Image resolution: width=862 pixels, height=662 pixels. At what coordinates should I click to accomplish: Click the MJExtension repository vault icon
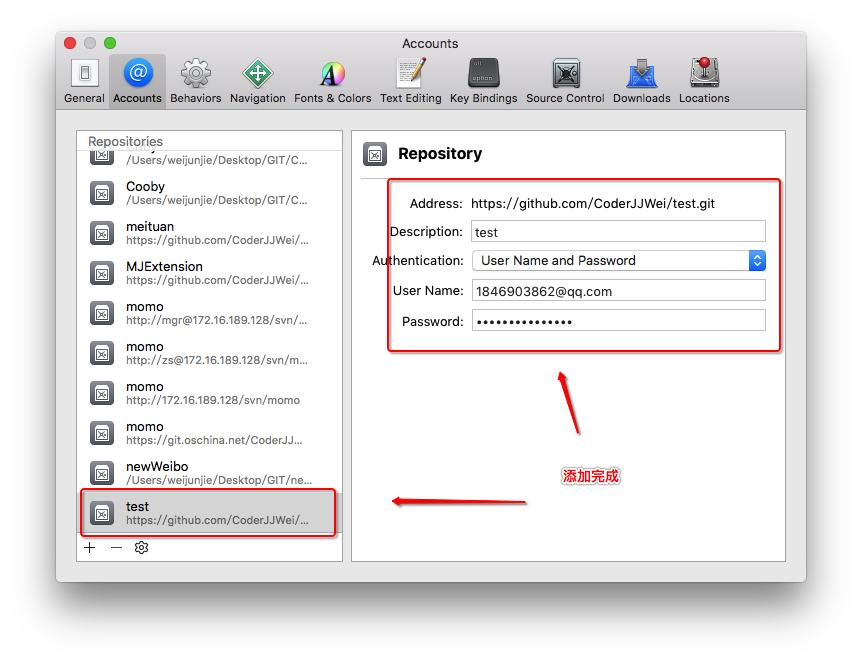[102, 274]
